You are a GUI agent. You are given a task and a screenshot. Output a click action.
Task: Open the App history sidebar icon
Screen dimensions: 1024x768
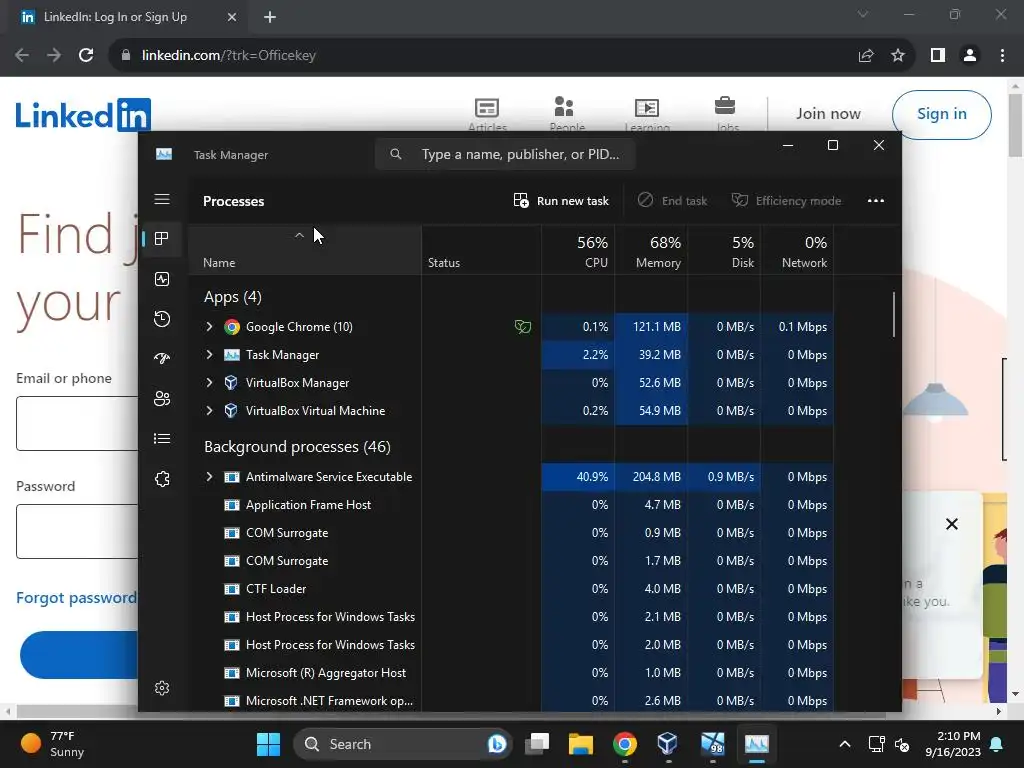pos(162,319)
